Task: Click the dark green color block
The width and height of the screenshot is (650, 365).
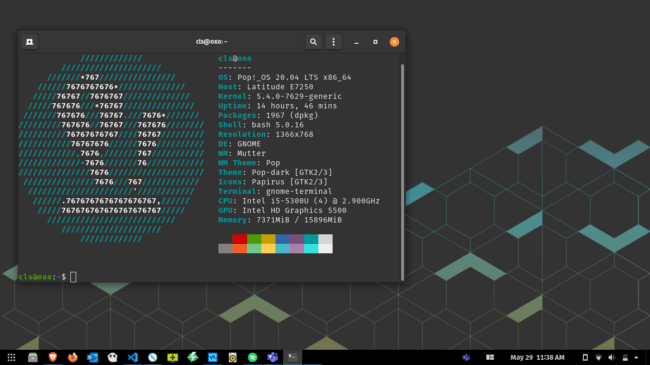Action: 254,239
